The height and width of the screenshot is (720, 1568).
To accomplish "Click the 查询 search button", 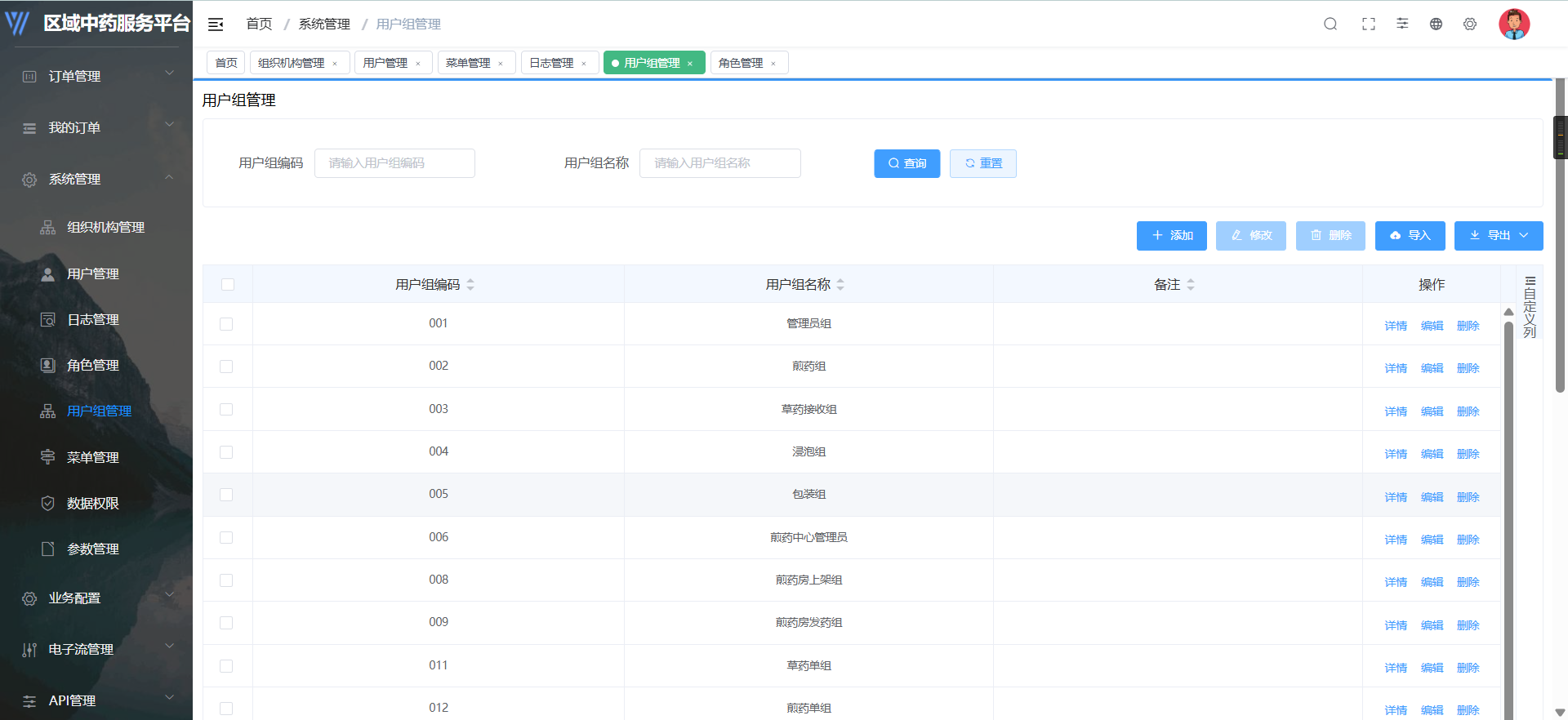I will pyautogui.click(x=906, y=163).
